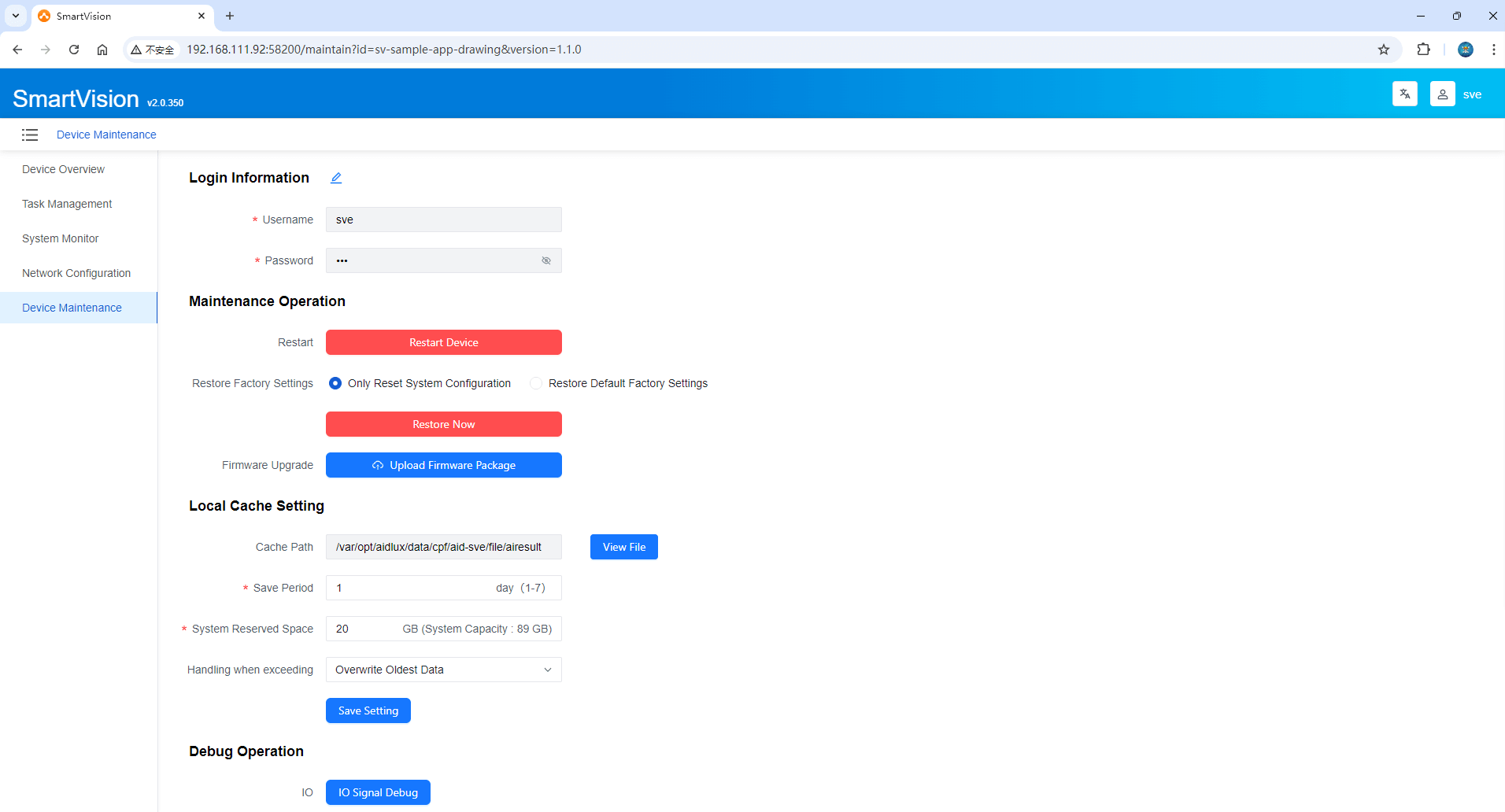Image resolution: width=1505 pixels, height=812 pixels.
Task: Click the Device Maintenance breadcrumb link
Action: click(106, 135)
